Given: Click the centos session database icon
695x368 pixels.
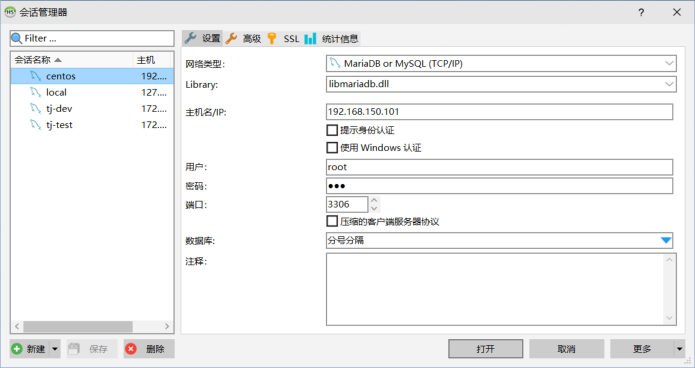Looking at the screenshot, I should [35, 76].
